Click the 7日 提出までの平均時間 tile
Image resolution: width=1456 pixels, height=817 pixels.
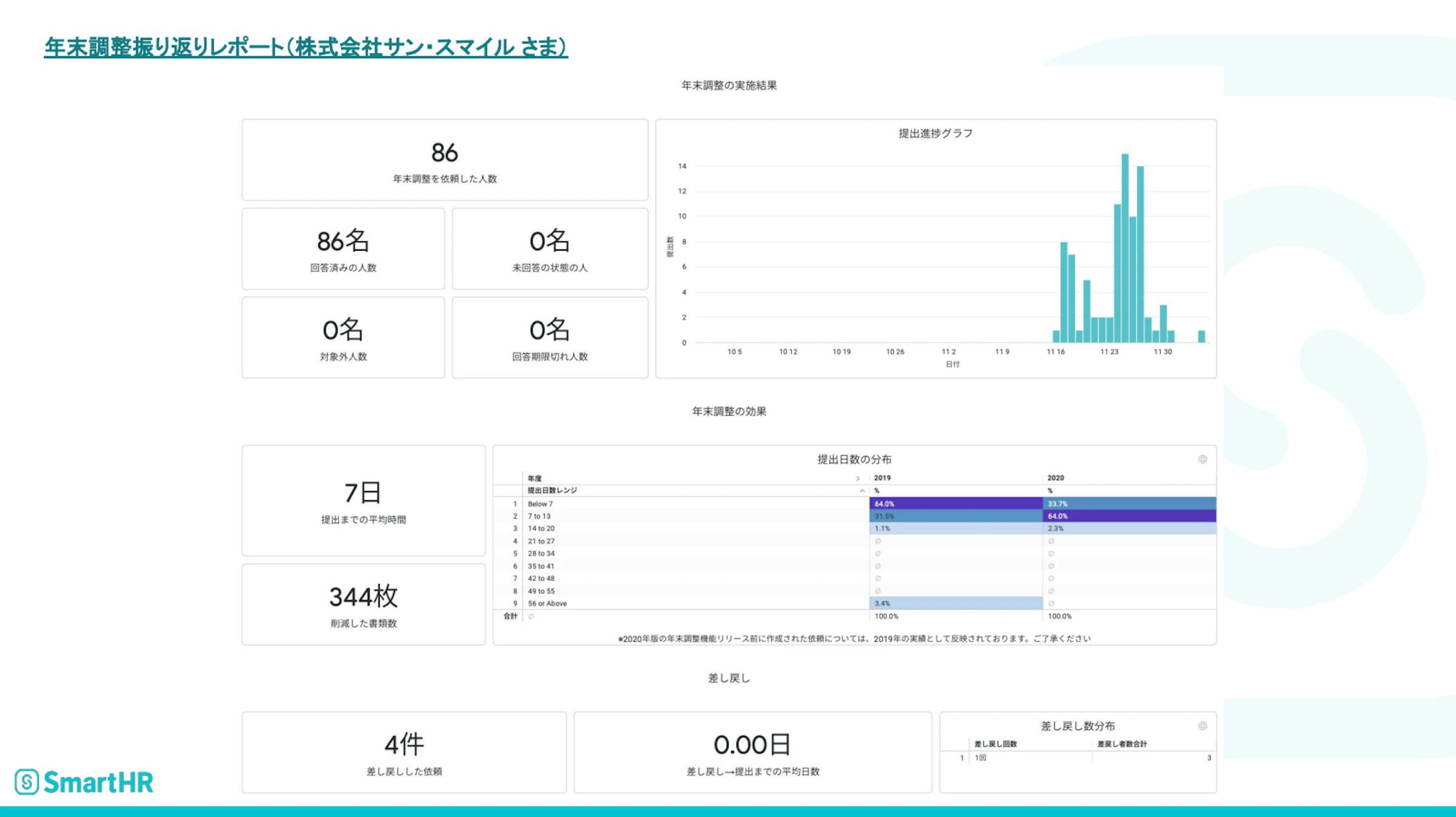point(363,501)
